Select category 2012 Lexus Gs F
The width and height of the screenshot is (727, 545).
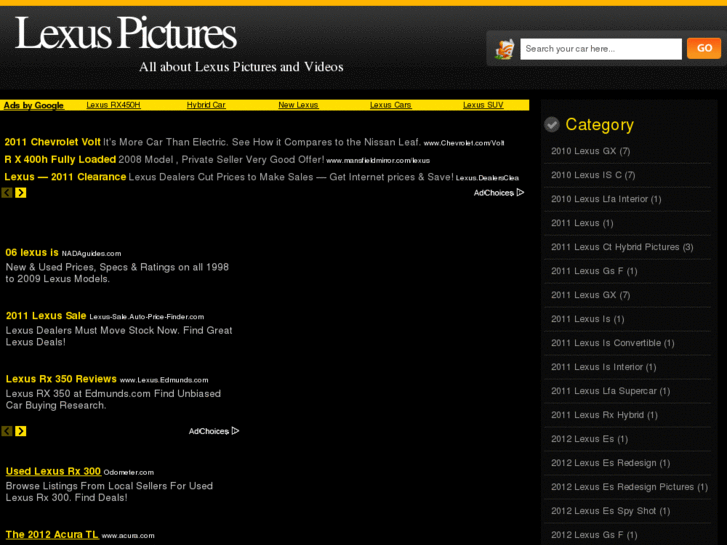[594, 535]
